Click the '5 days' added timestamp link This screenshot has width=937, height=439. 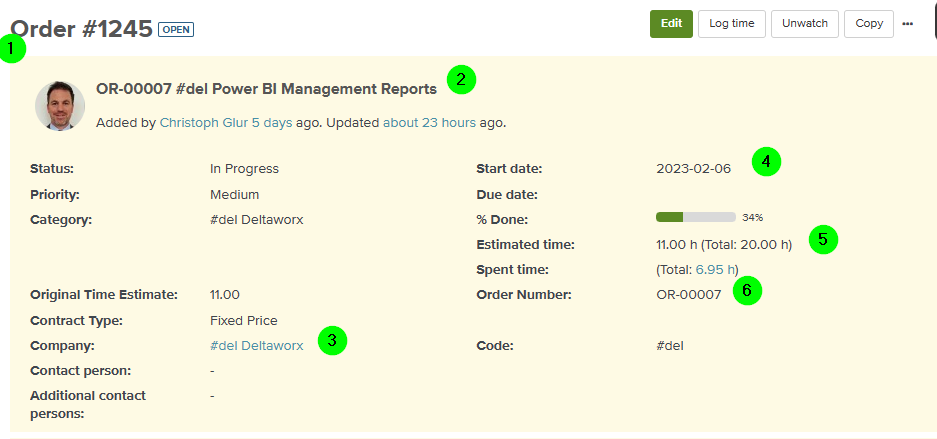[272, 123]
